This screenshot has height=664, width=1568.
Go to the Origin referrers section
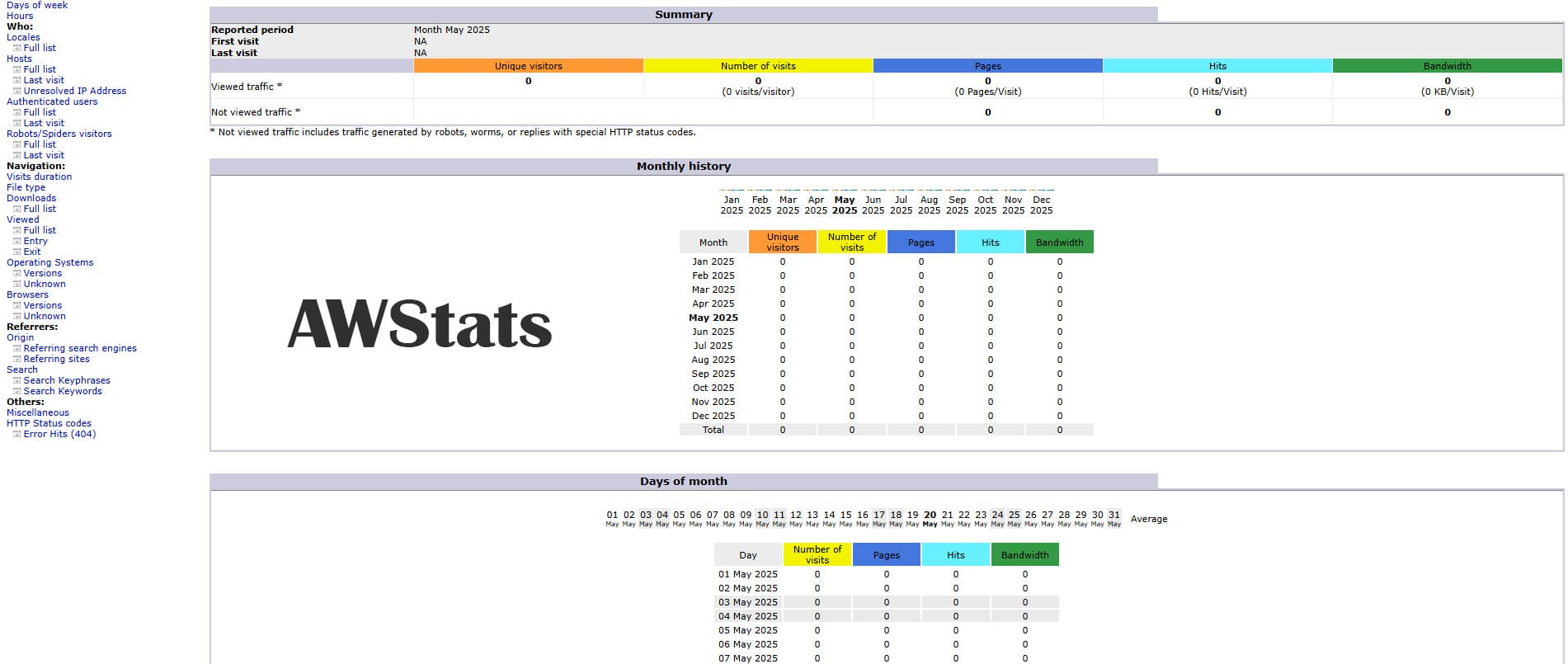pos(21,337)
